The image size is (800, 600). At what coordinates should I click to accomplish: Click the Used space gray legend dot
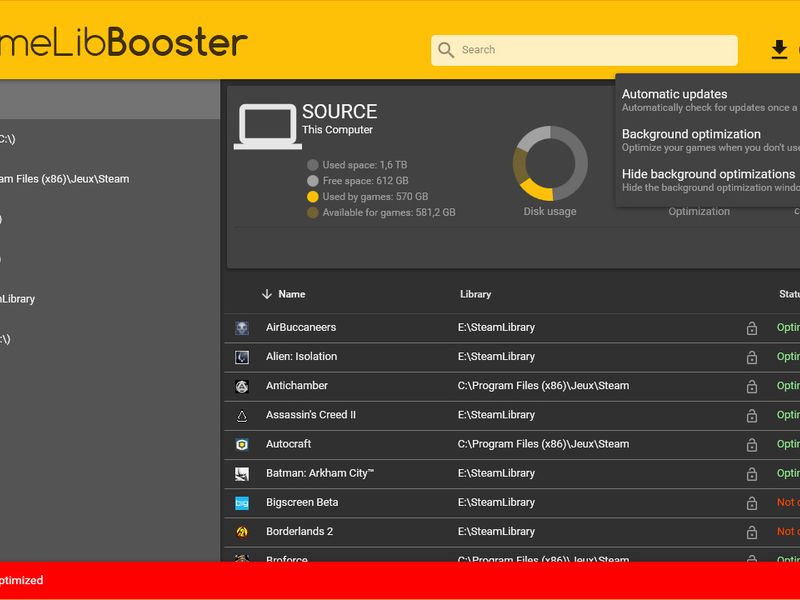313,165
